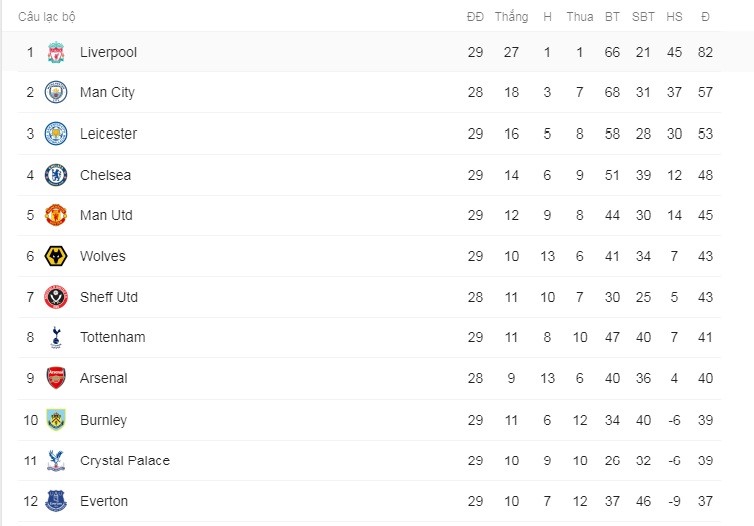The width and height of the screenshot is (754, 526).
Task: Click the Crystal Palace club crest
Action: (56, 461)
